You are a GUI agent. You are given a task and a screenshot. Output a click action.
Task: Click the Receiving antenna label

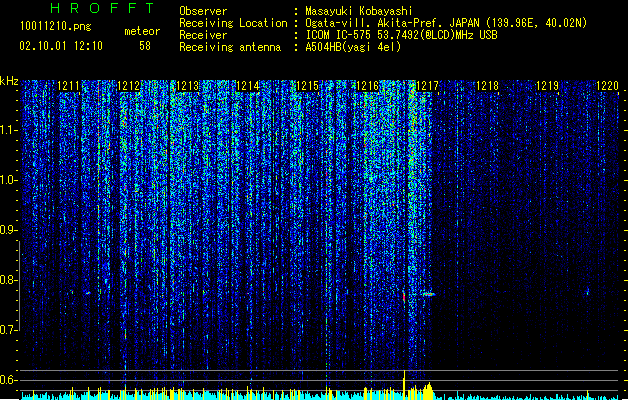(x=230, y=47)
